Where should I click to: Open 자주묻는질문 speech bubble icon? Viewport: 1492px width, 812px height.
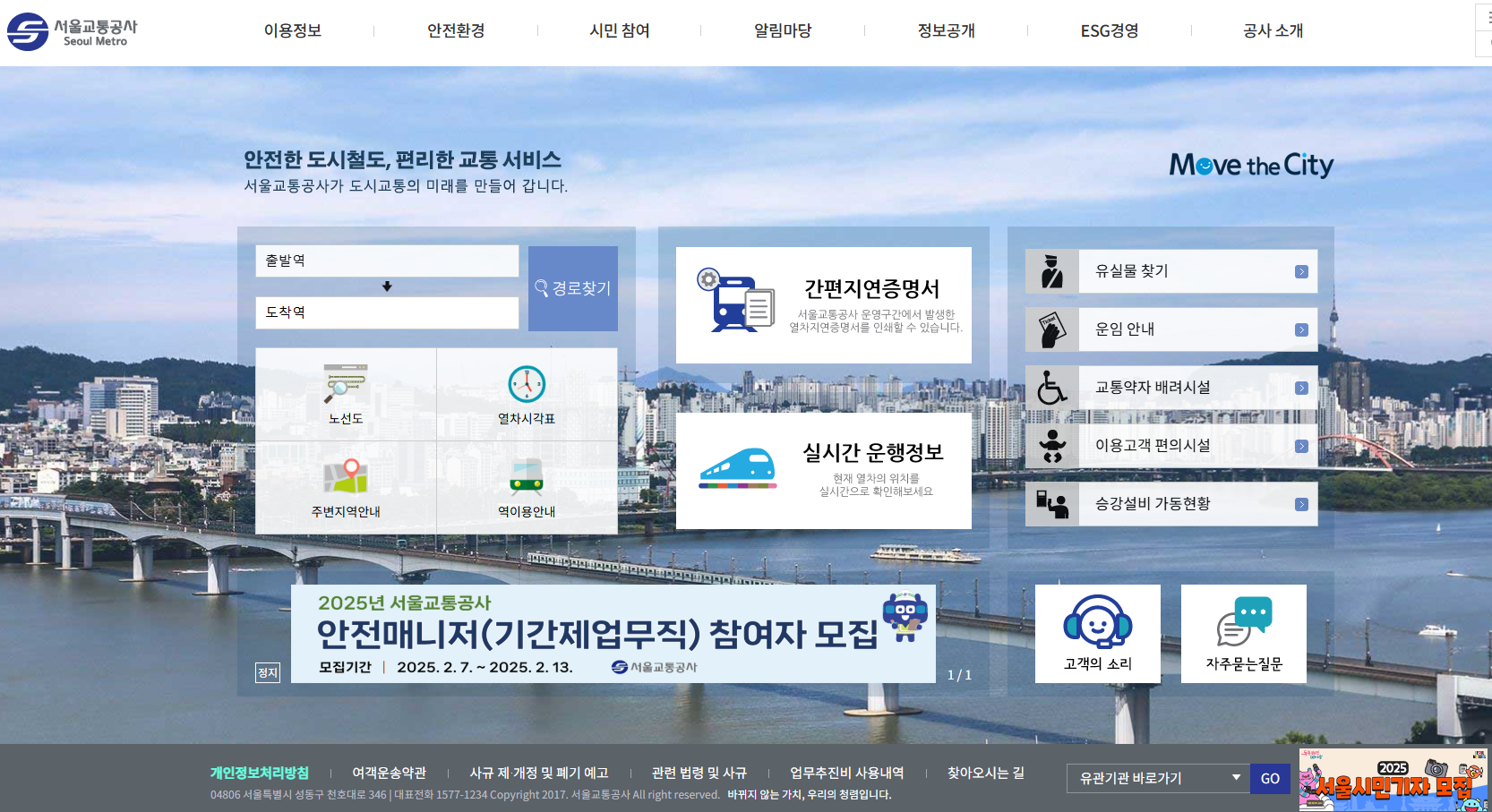point(1244,621)
